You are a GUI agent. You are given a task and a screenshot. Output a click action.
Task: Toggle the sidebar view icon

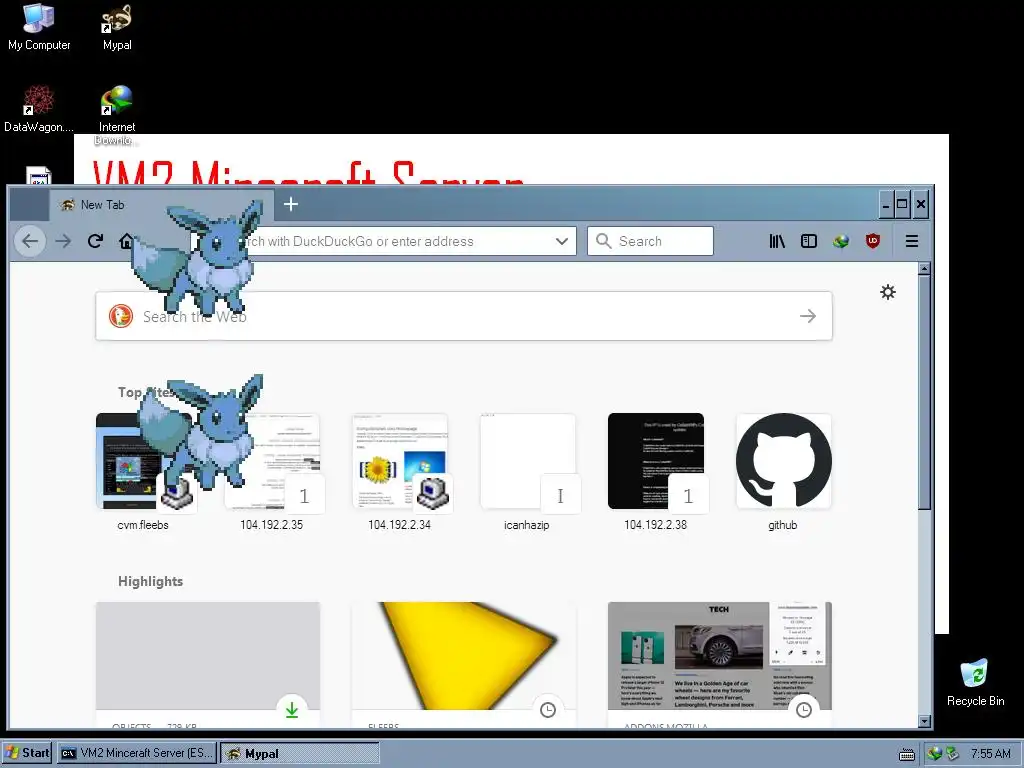[809, 241]
